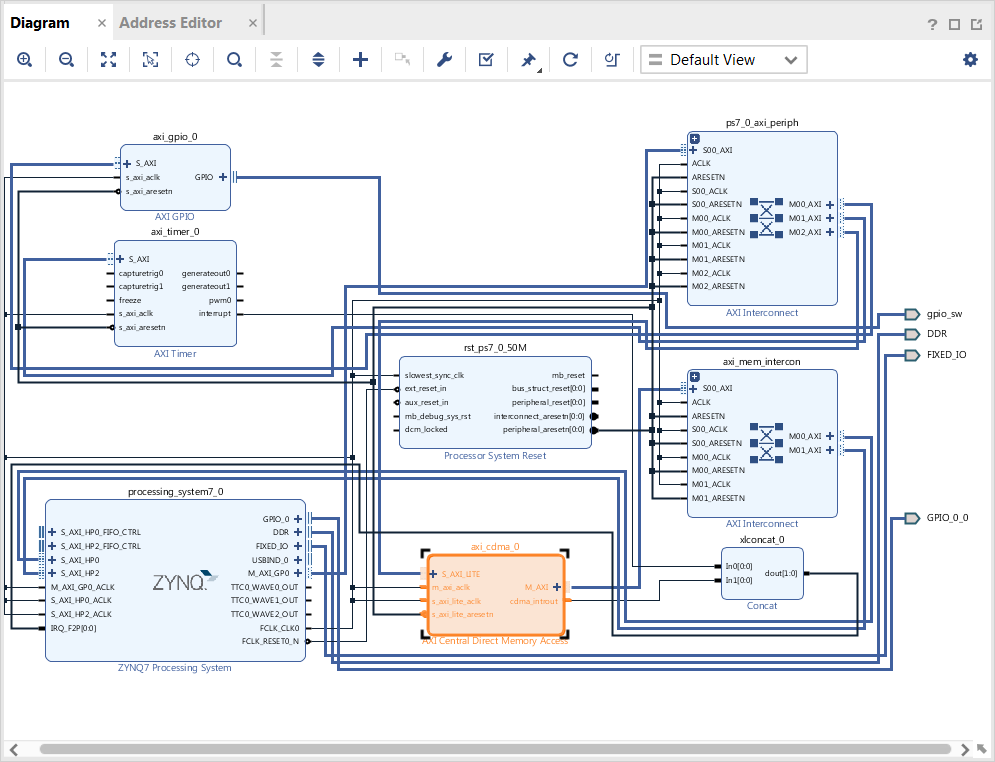Expand S_AXI port on axi_gpio_0
The image size is (995, 762).
[127, 163]
